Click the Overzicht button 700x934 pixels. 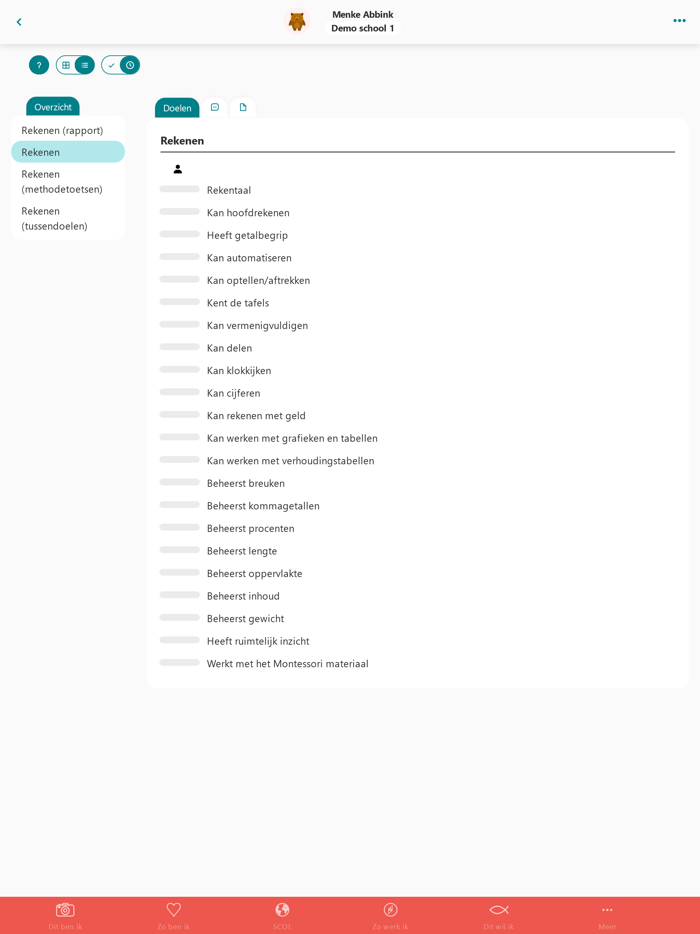coord(52,106)
